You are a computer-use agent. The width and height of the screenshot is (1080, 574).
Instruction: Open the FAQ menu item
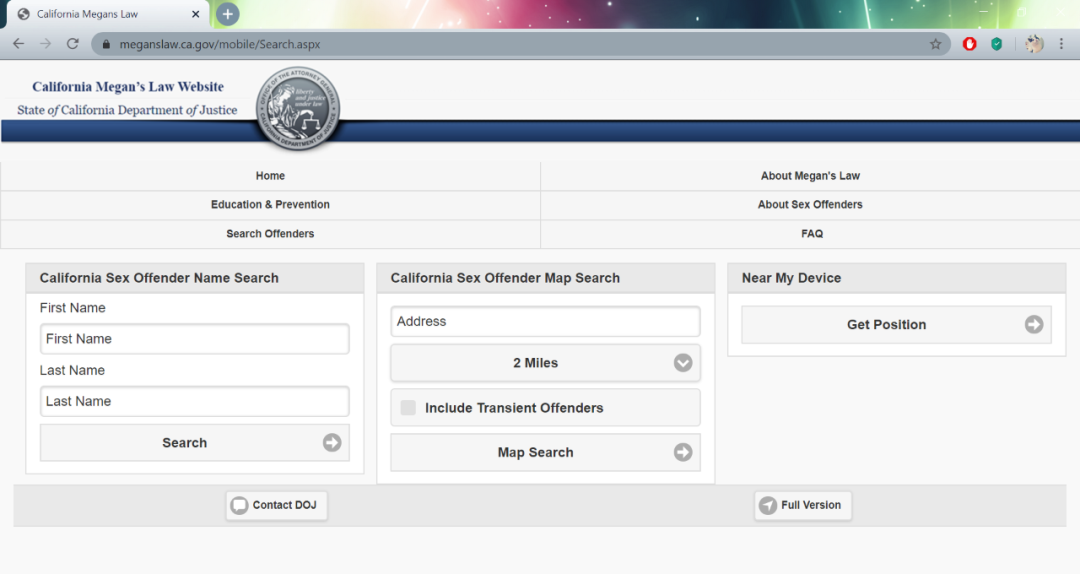[x=810, y=234]
